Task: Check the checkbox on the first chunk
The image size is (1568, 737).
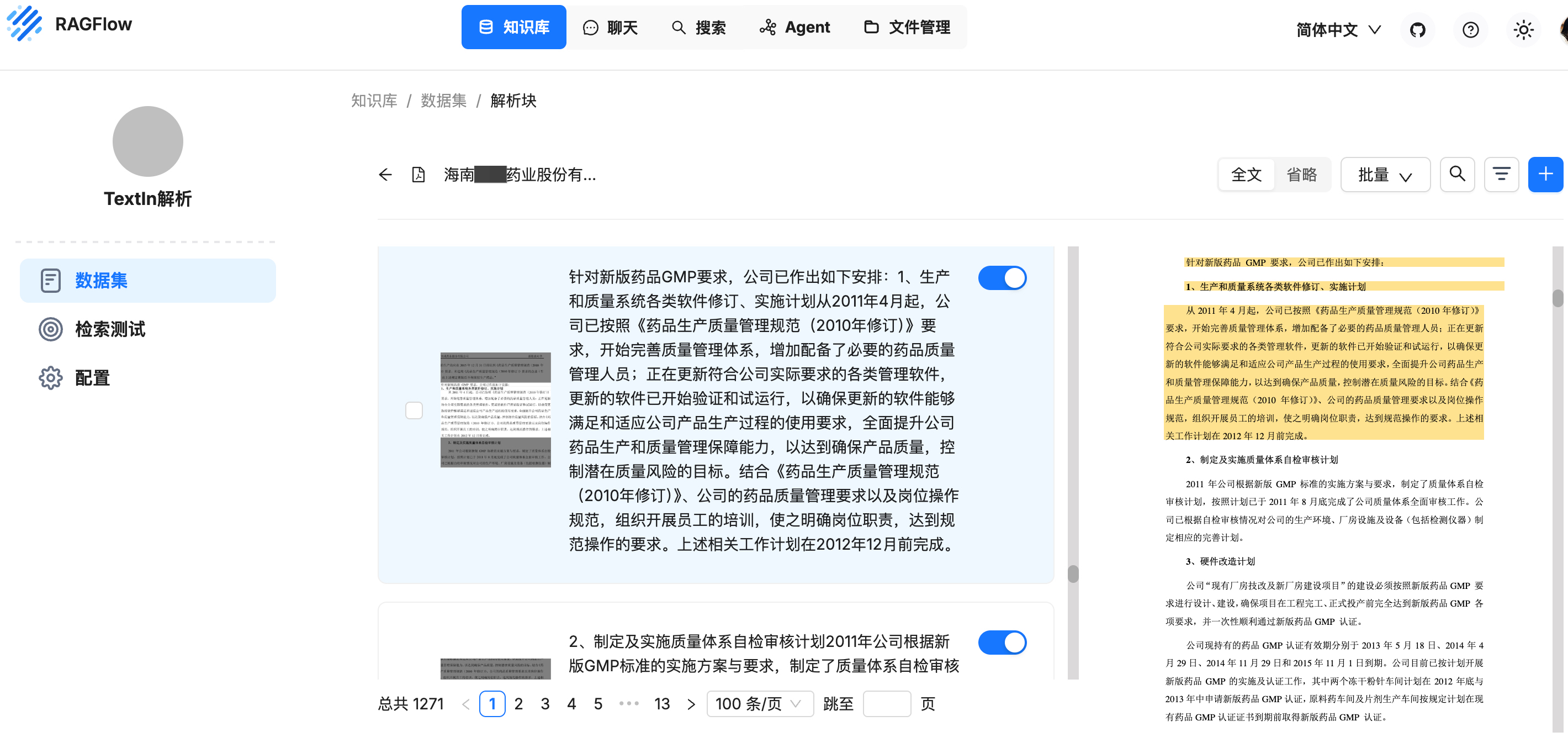Action: pos(415,410)
